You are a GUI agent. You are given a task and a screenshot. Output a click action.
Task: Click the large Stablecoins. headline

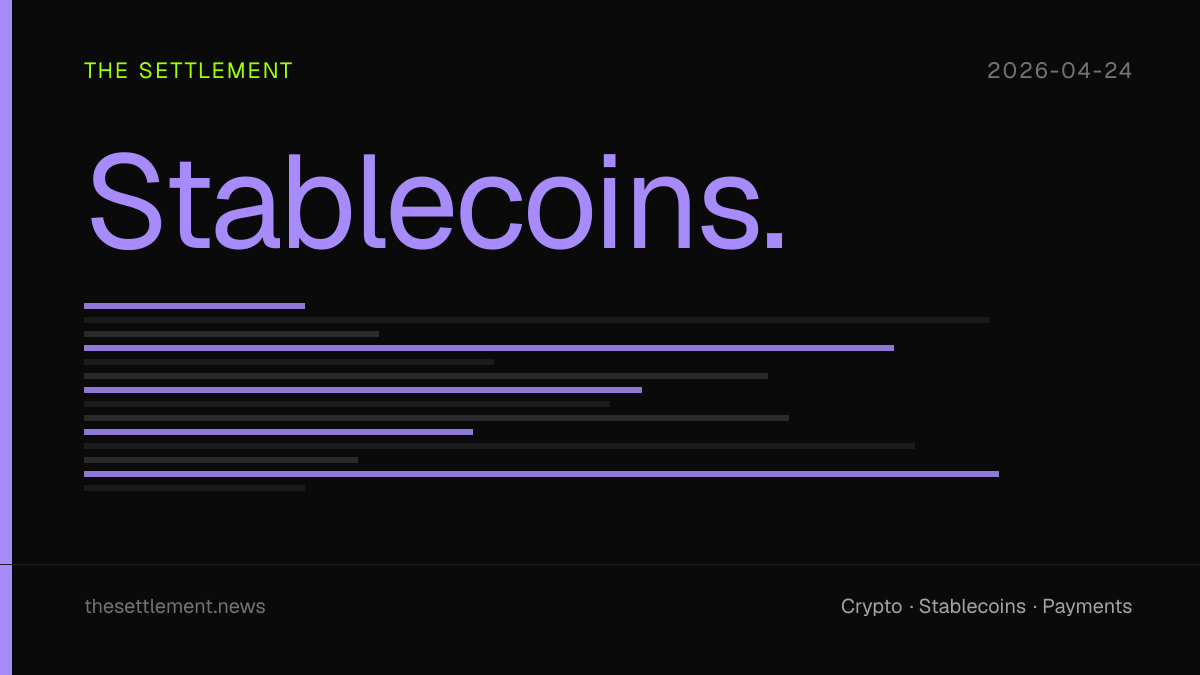[x=437, y=202]
